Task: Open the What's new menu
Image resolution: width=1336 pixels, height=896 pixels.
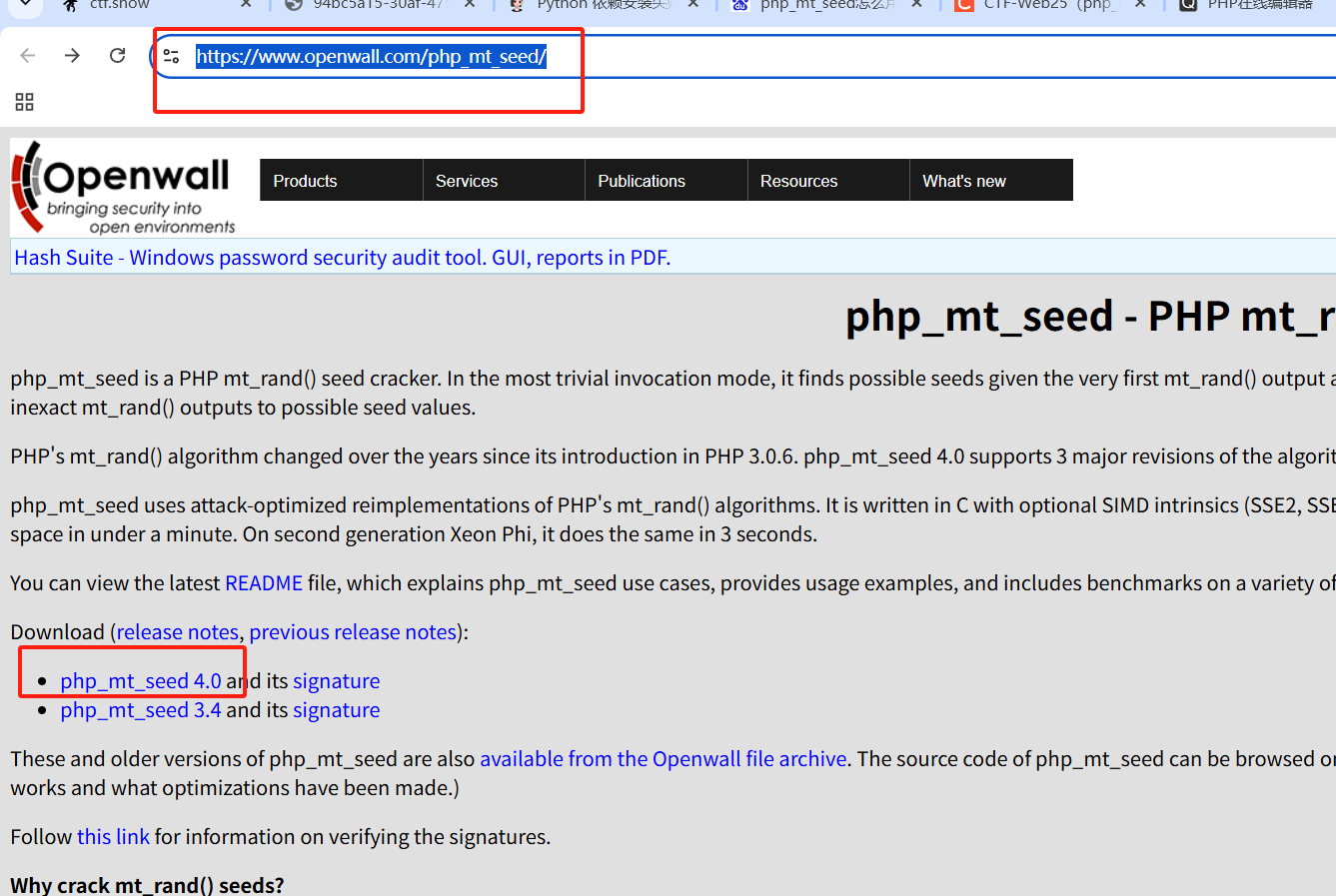Action: (x=991, y=180)
